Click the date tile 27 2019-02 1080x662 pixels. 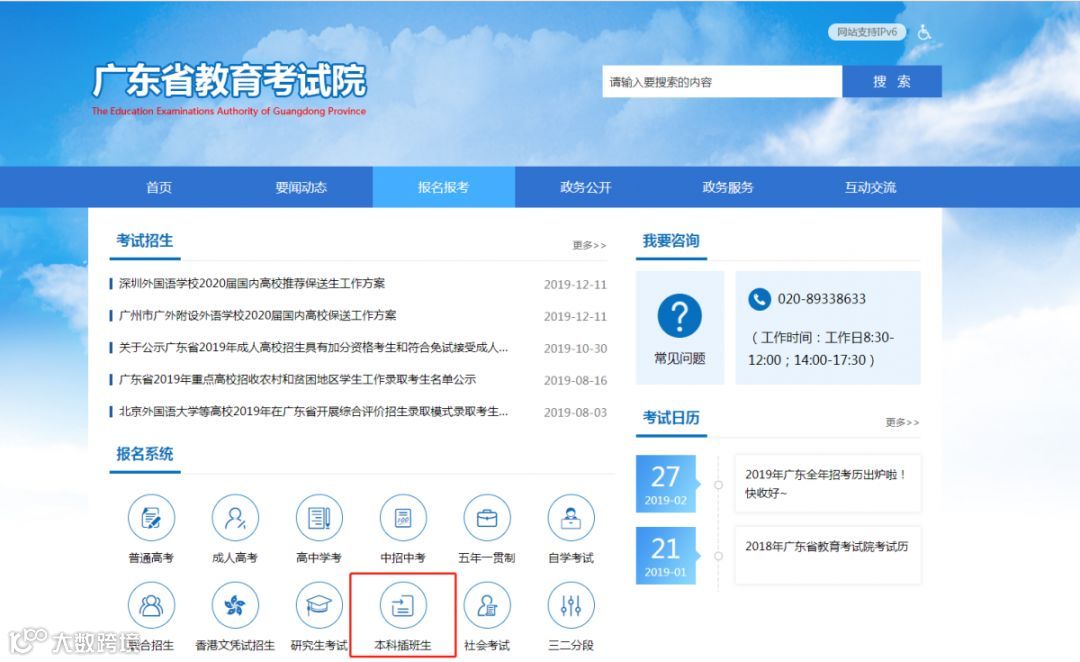pyautogui.click(x=665, y=484)
